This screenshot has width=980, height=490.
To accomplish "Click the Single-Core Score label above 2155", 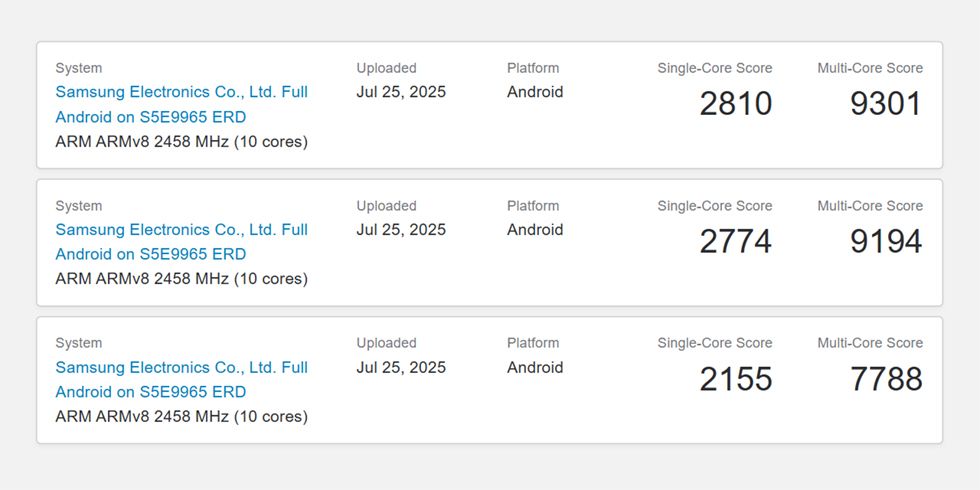I will 714,343.
